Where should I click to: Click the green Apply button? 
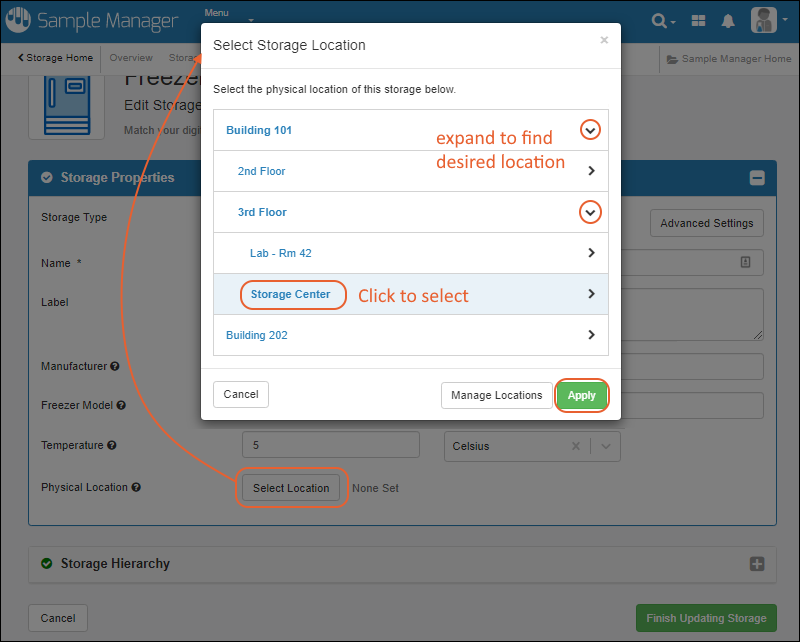581,395
